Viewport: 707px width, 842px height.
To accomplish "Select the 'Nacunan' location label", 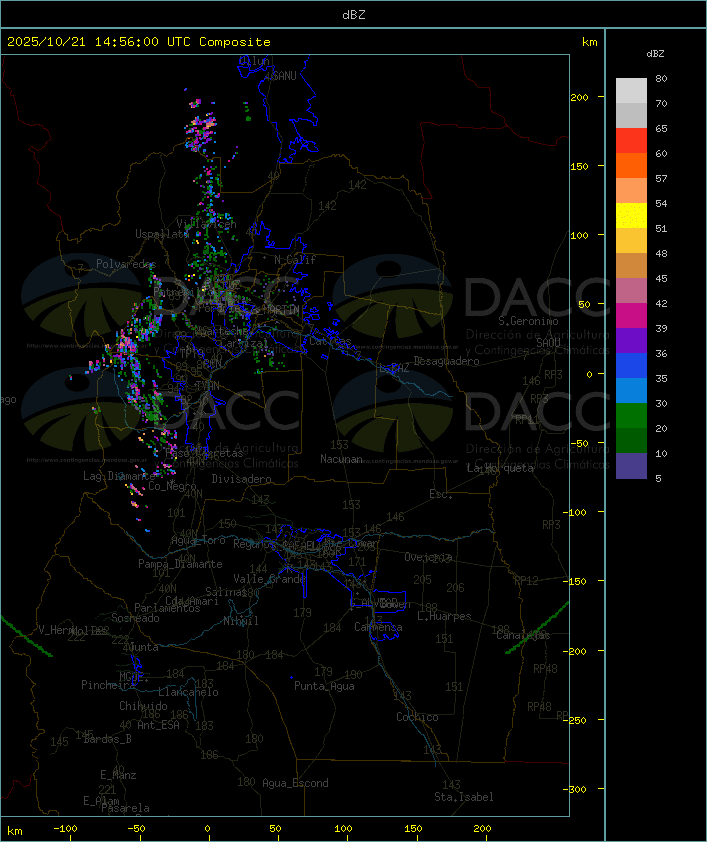I will (x=341, y=459).
